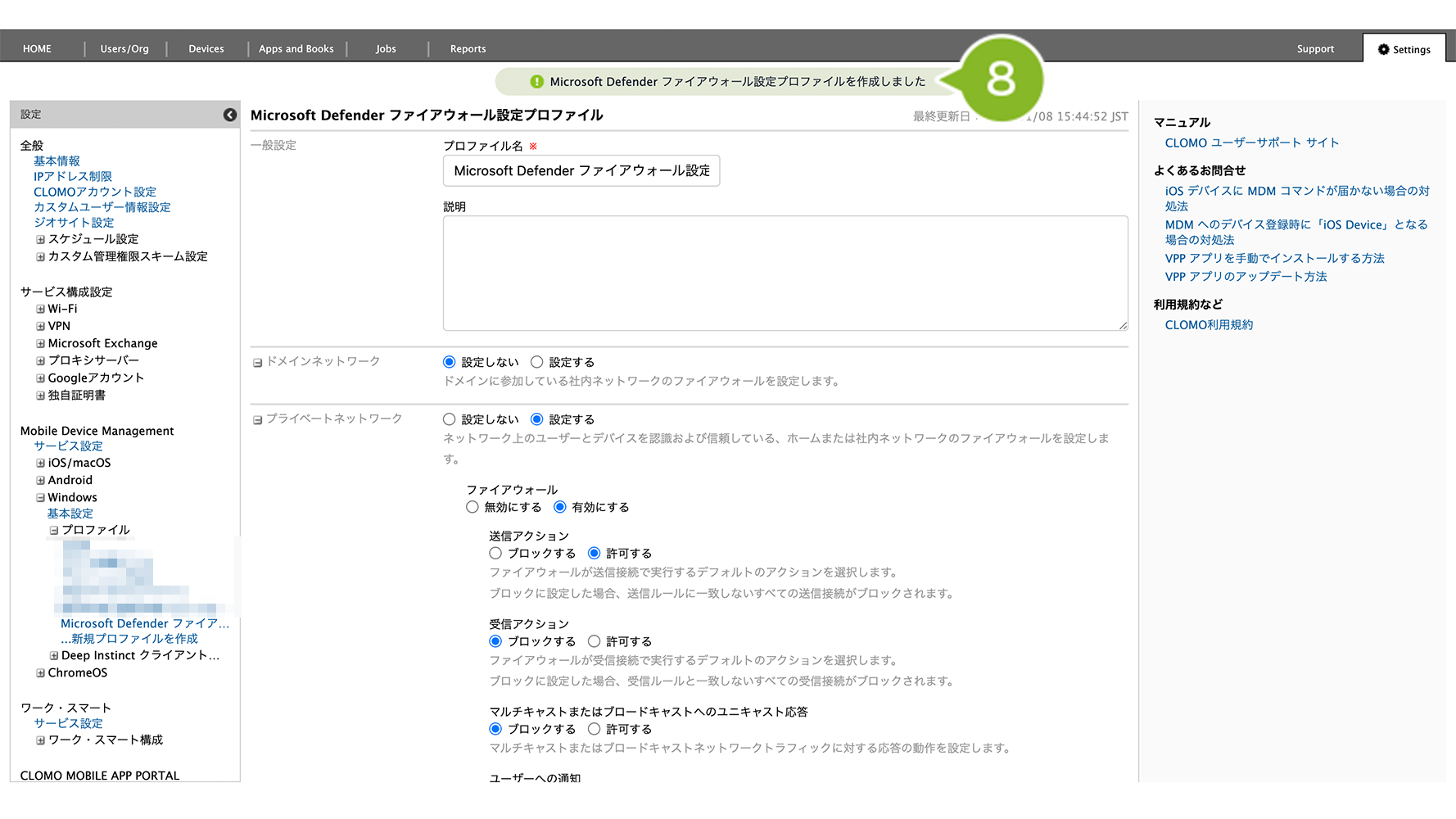Click the プロファイル名 input field
1456x819 pixels.
pyautogui.click(x=581, y=171)
